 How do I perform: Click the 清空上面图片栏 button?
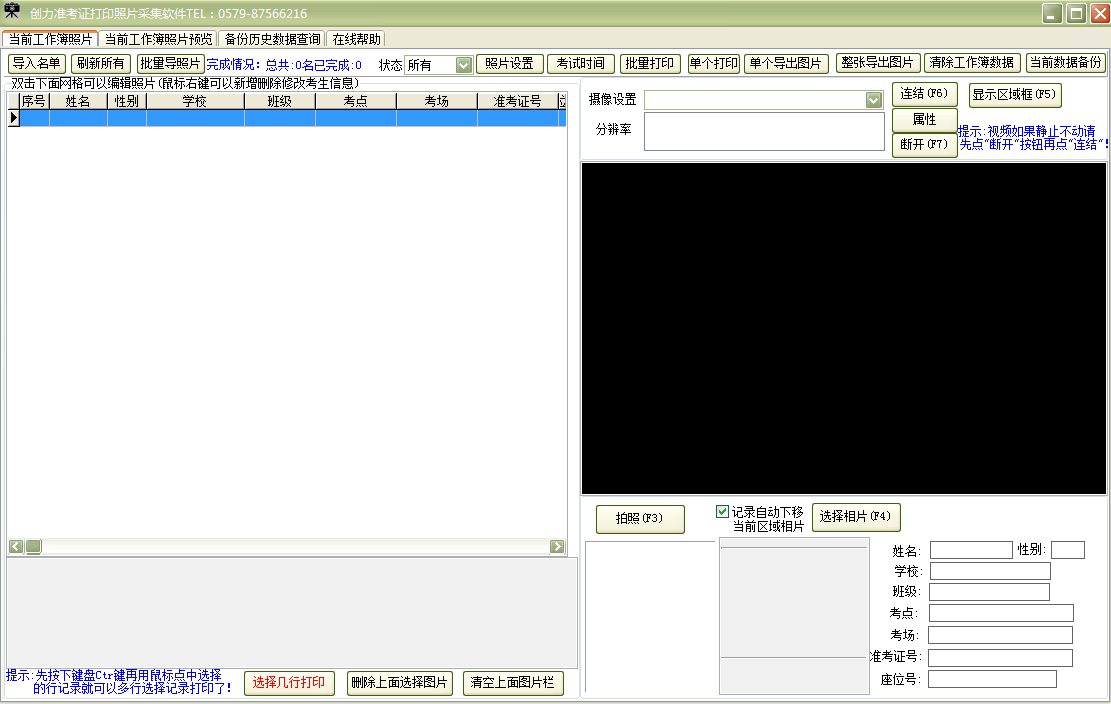pos(513,683)
